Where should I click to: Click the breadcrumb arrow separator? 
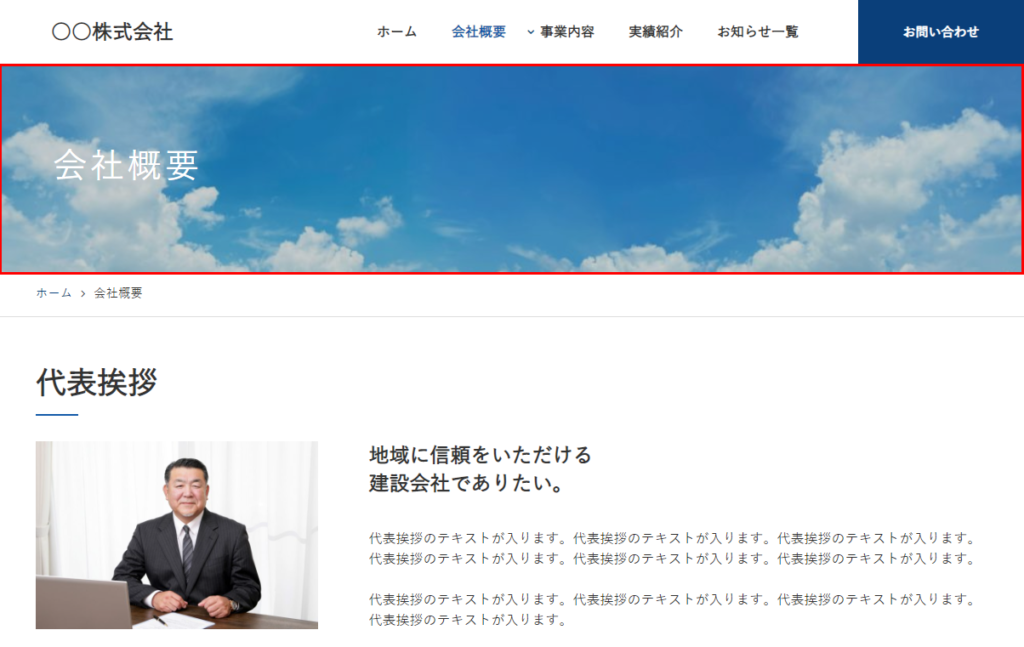83,294
